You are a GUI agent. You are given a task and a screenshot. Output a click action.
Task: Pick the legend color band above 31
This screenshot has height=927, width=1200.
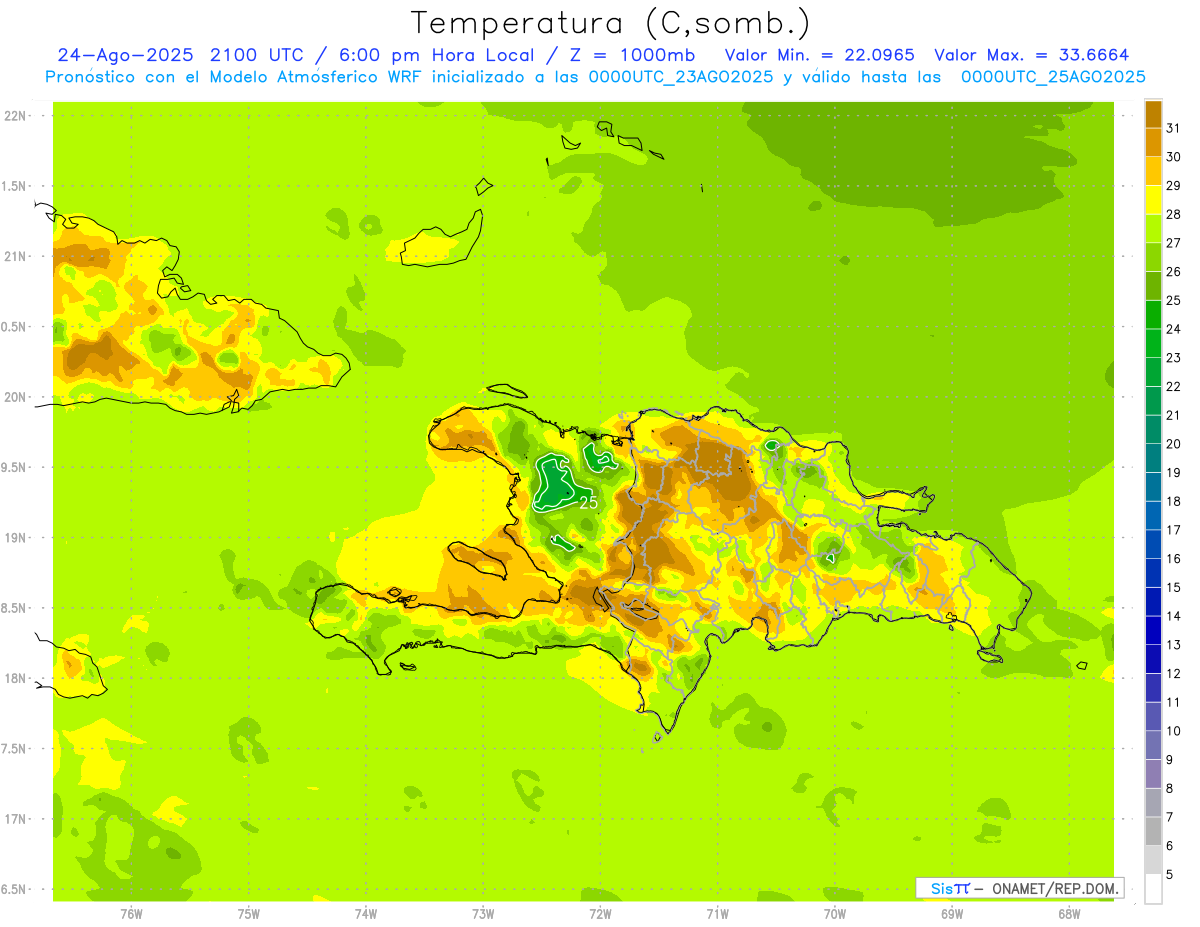(1153, 114)
